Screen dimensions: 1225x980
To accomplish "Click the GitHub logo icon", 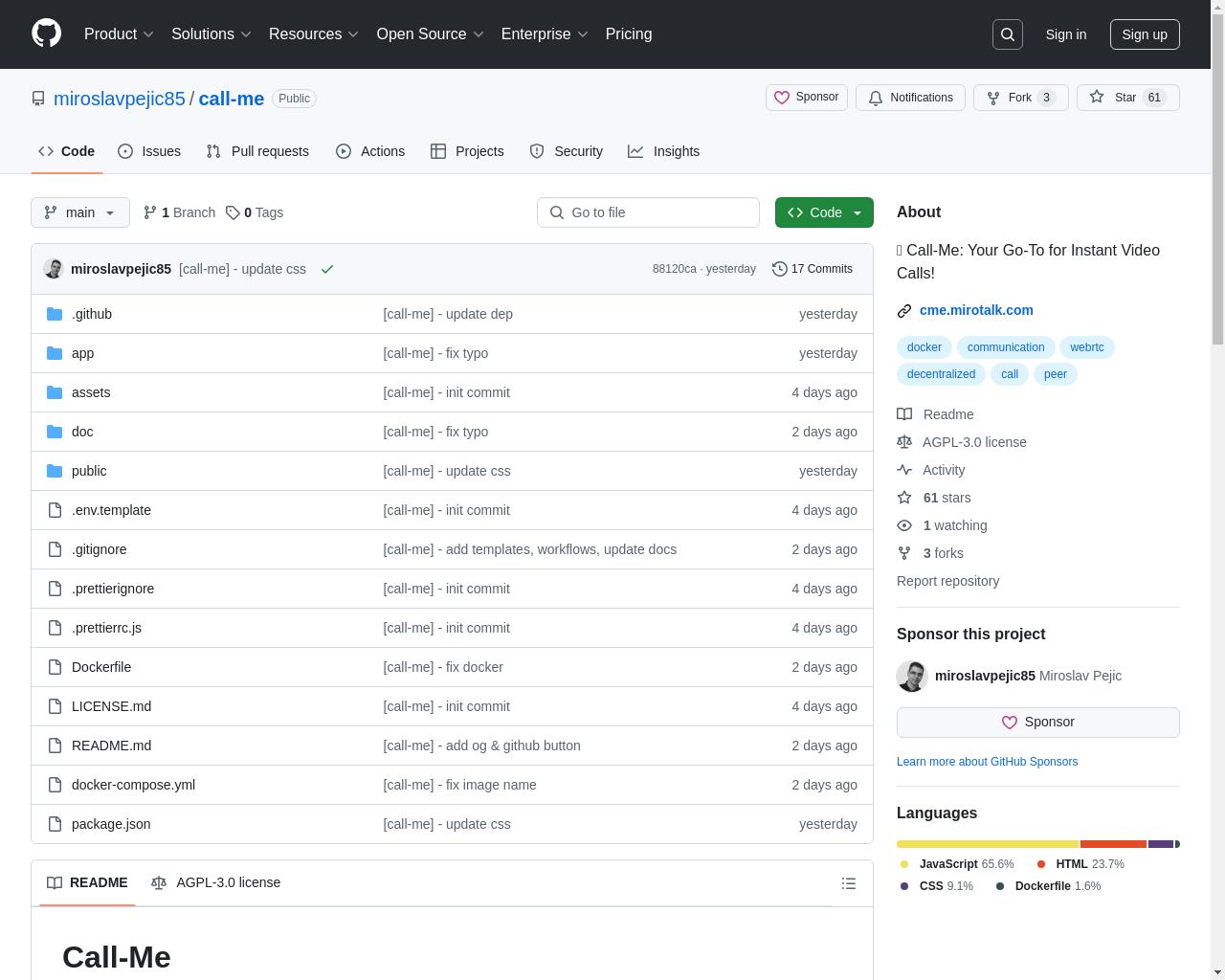I will coord(46,33).
